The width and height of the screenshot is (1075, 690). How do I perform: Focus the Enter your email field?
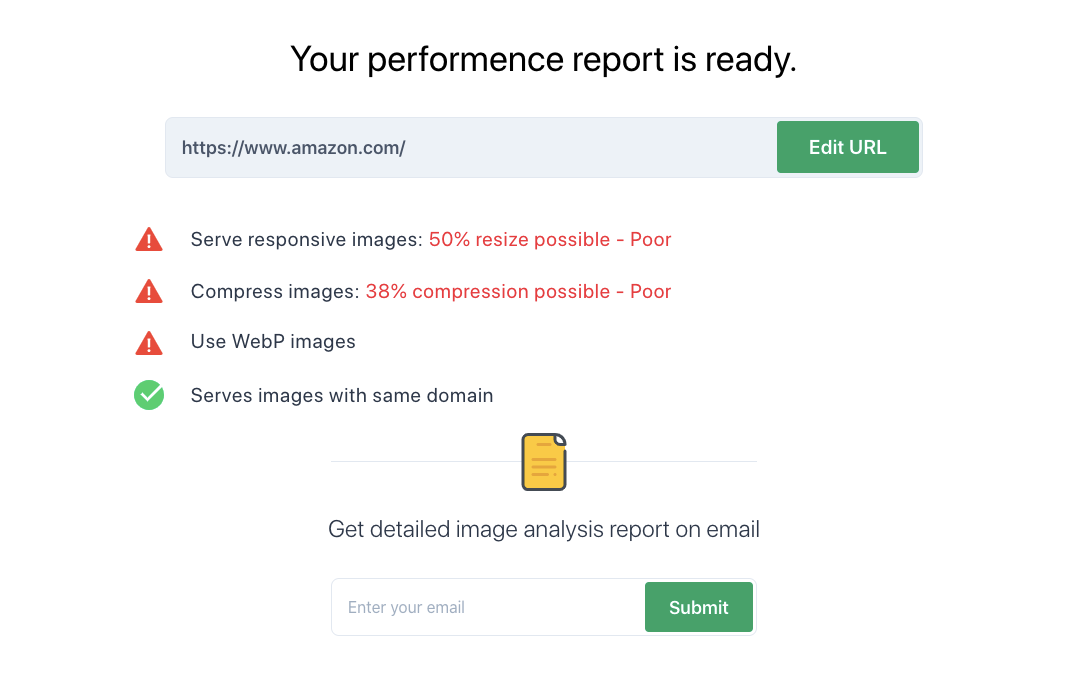pyautogui.click(x=488, y=607)
